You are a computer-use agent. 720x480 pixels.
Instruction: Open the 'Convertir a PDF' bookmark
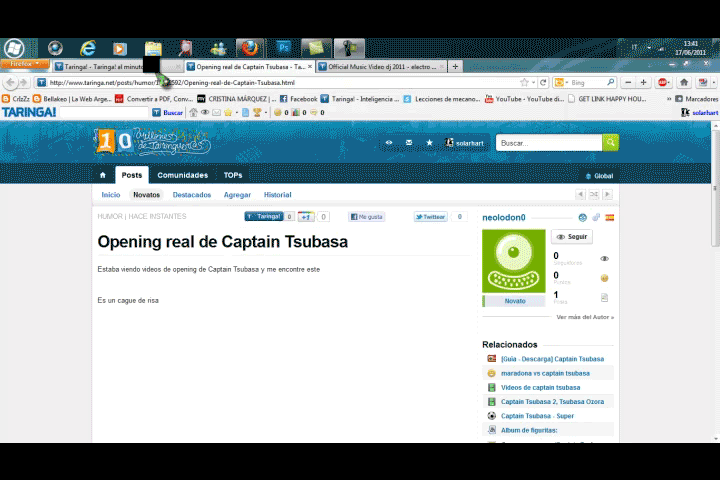coord(154,99)
